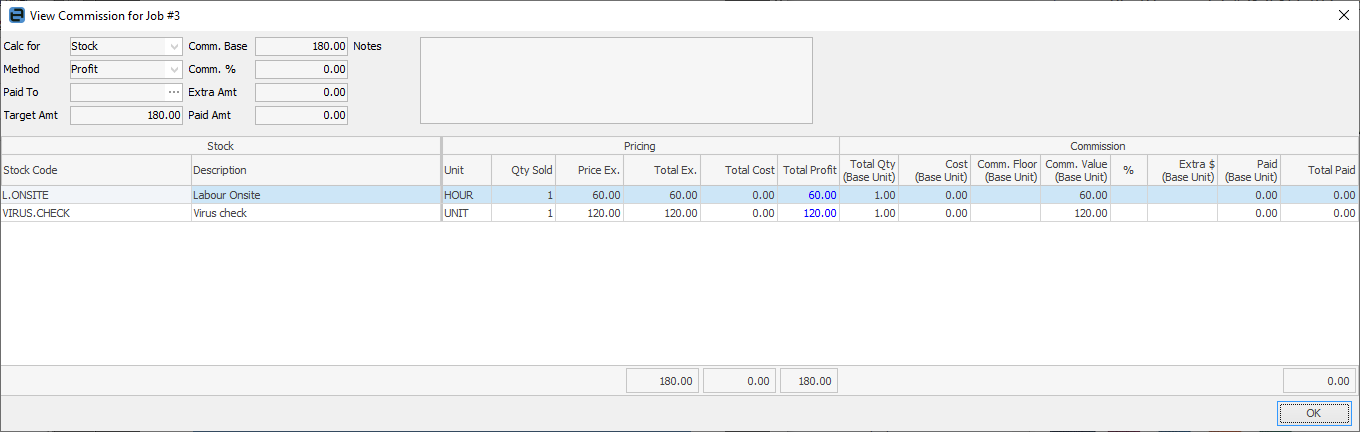Click the Extra $ column header
The width and height of the screenshot is (1360, 432).
[1182, 170]
